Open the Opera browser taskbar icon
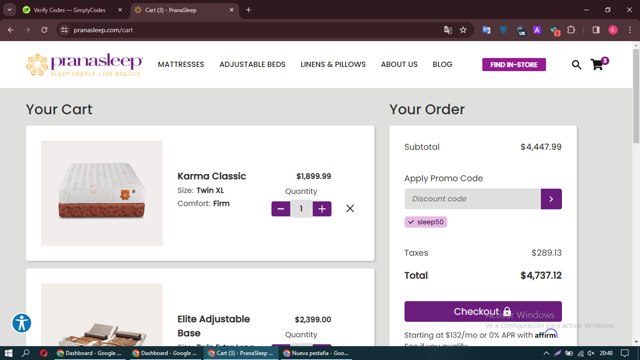Viewport: 640px width, 360px height. click(x=44, y=353)
